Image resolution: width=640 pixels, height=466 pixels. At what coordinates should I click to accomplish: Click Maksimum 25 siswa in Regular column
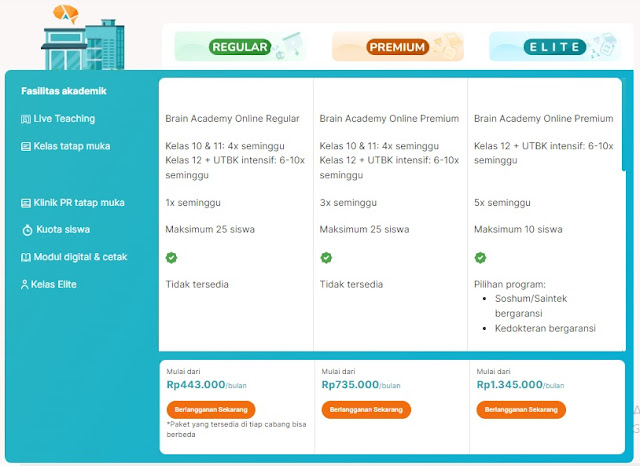tap(210, 229)
